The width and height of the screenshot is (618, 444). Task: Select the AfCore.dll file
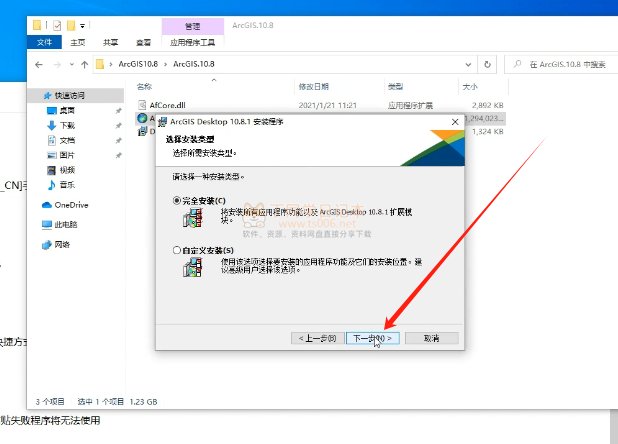pos(167,105)
